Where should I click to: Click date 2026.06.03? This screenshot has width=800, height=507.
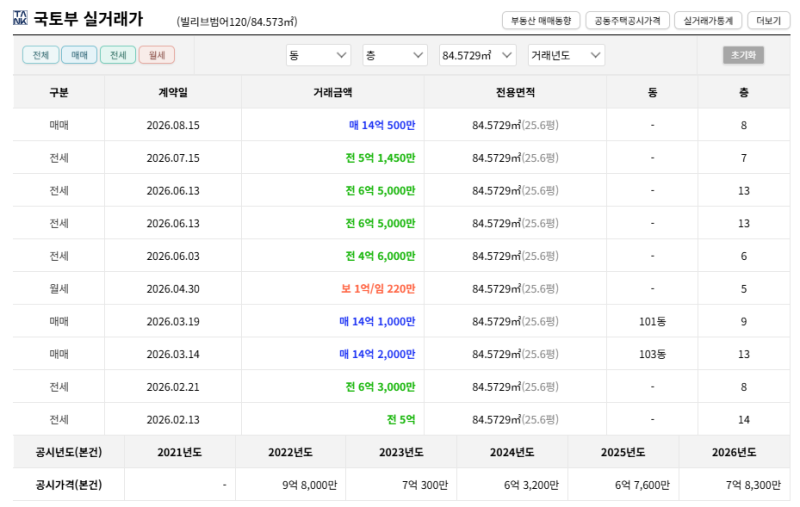point(173,256)
